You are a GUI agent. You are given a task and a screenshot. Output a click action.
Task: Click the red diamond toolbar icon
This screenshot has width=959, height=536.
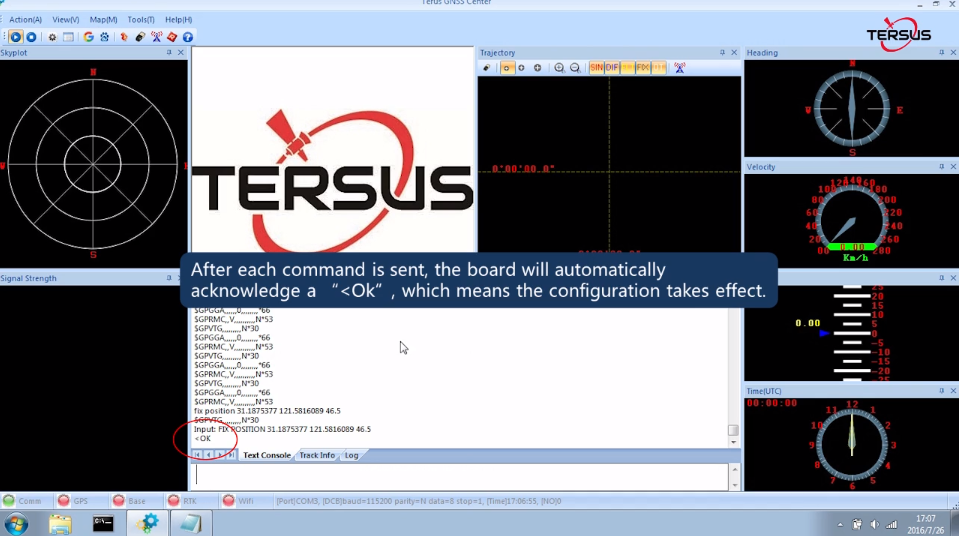point(172,37)
